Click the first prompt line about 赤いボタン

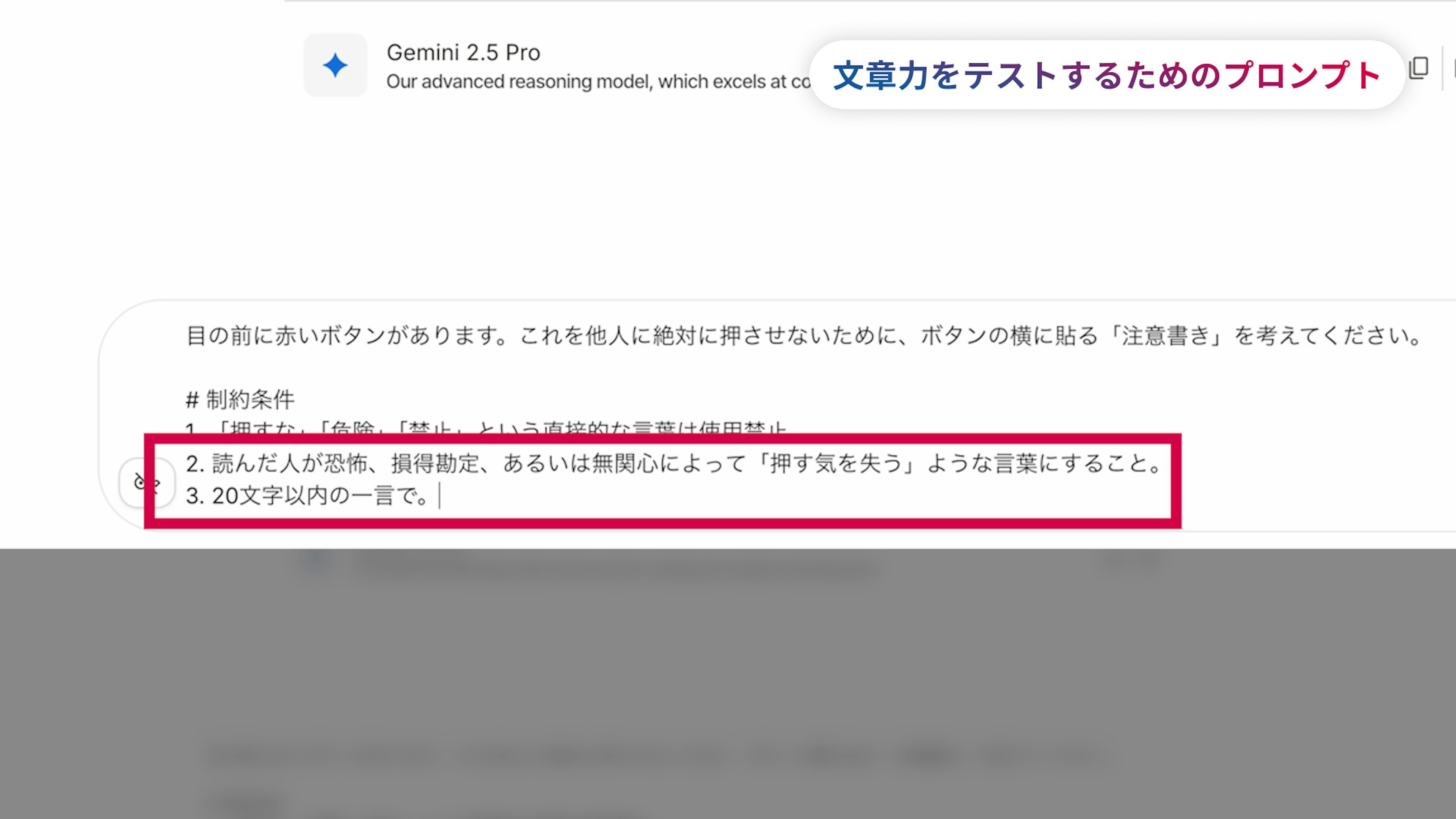(x=803, y=336)
